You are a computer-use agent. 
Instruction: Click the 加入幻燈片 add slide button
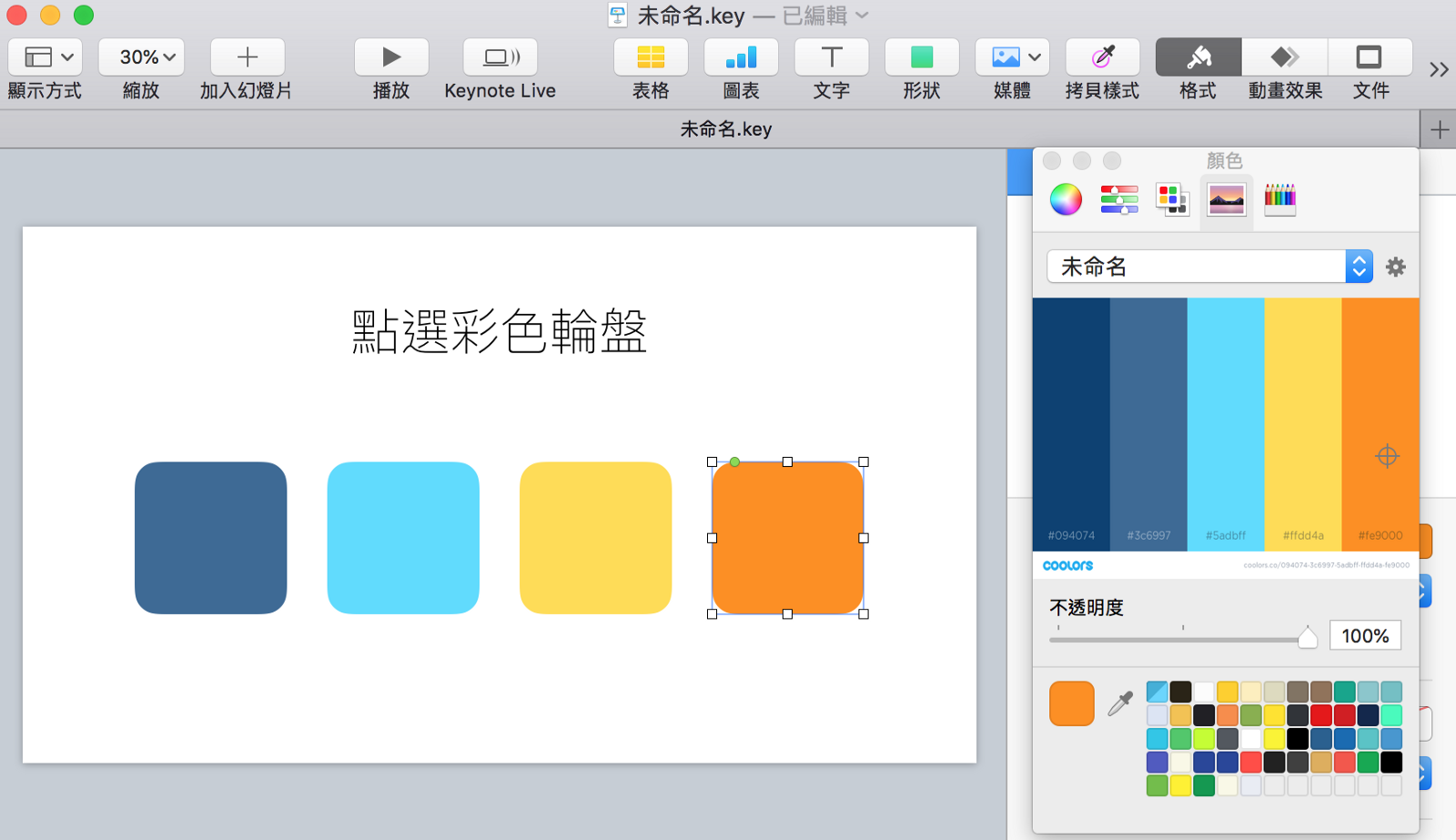[x=247, y=56]
